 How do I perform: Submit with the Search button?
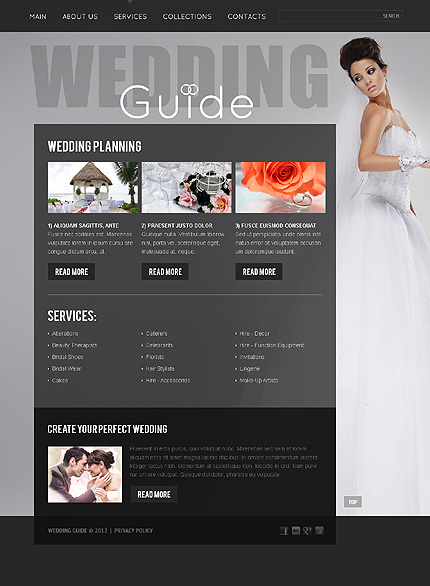click(391, 16)
